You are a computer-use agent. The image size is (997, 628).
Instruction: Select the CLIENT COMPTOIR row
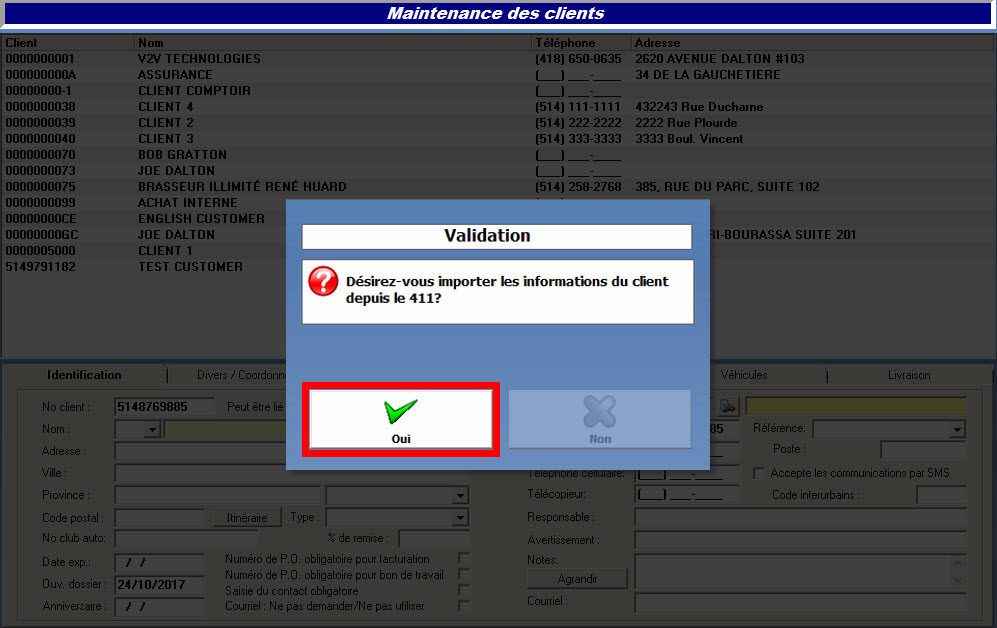click(498, 91)
